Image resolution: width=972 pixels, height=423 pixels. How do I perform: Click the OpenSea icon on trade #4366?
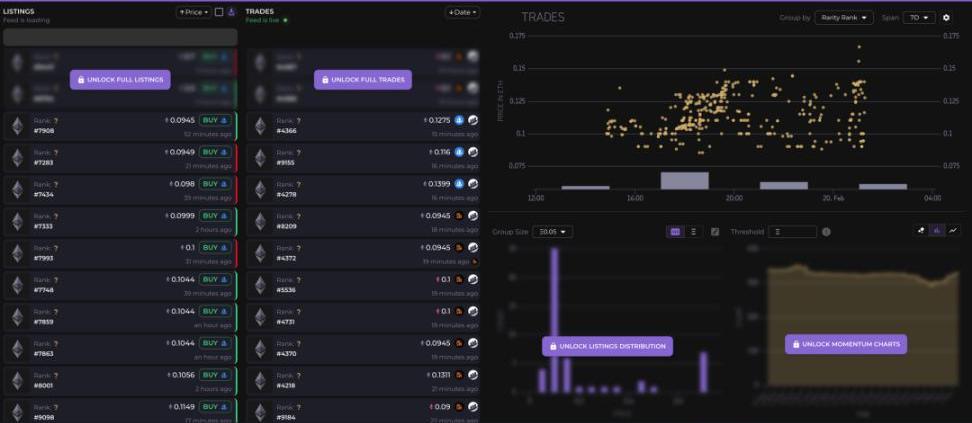click(x=460, y=120)
